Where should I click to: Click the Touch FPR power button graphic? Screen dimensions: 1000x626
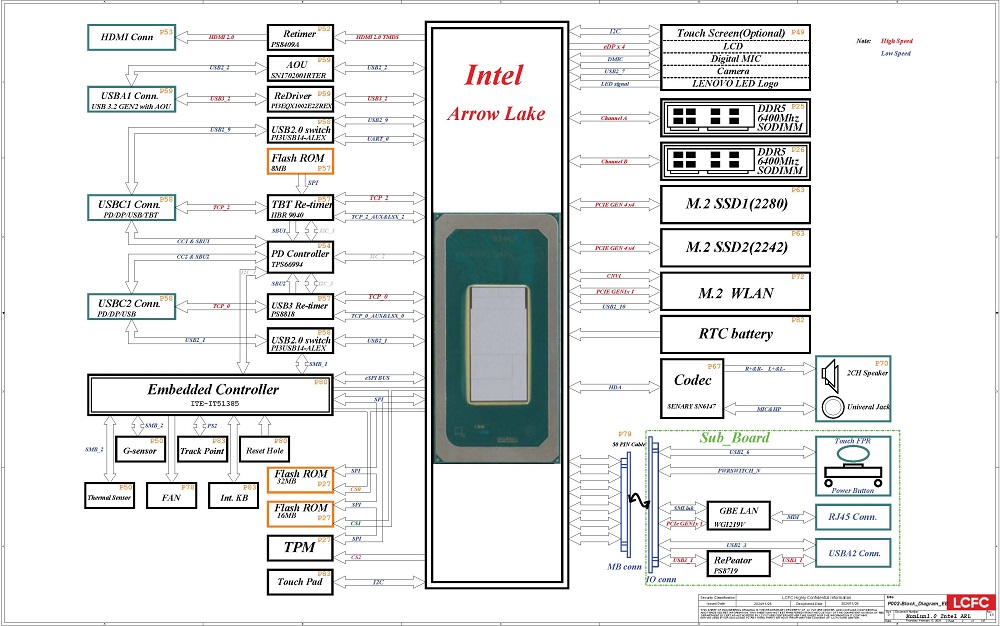[853, 465]
